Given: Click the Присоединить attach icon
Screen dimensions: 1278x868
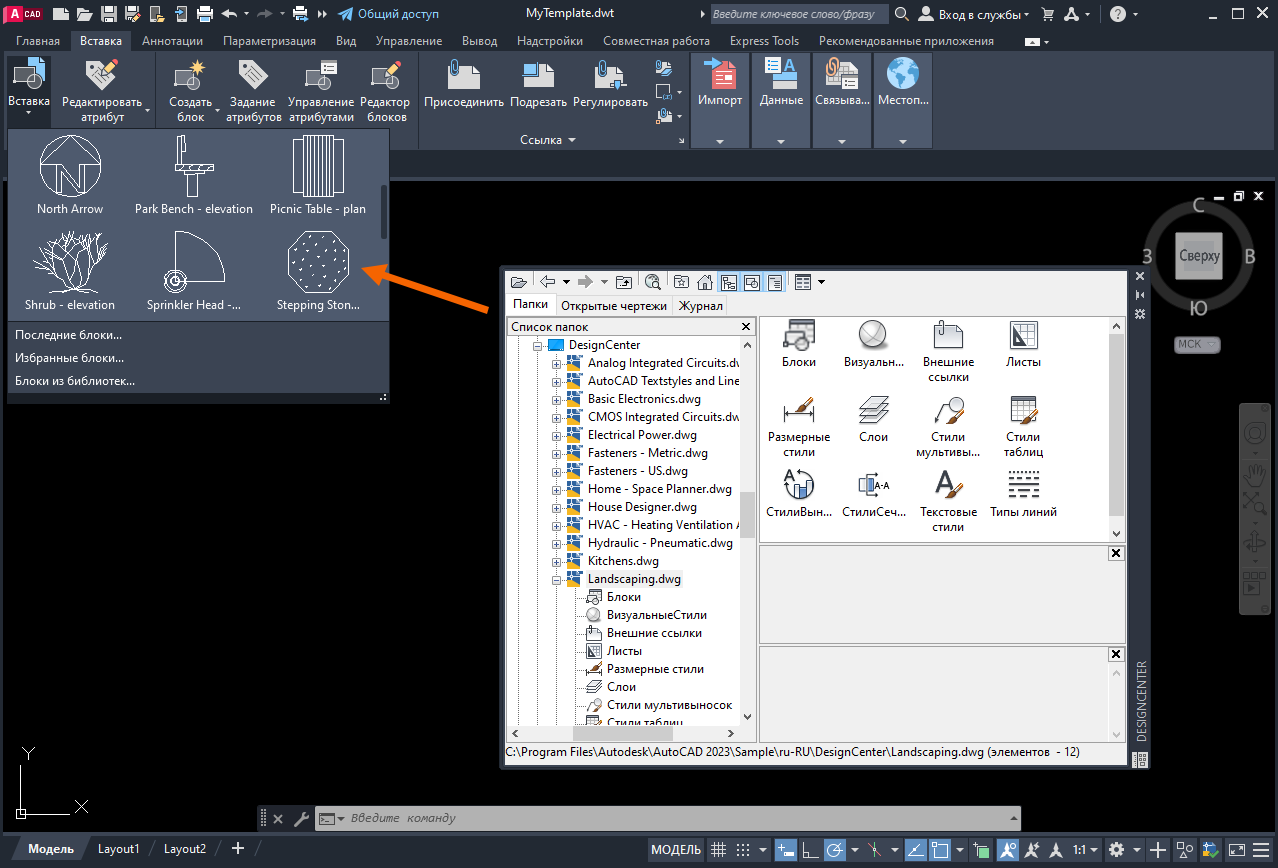Looking at the screenshot, I should click(463, 85).
